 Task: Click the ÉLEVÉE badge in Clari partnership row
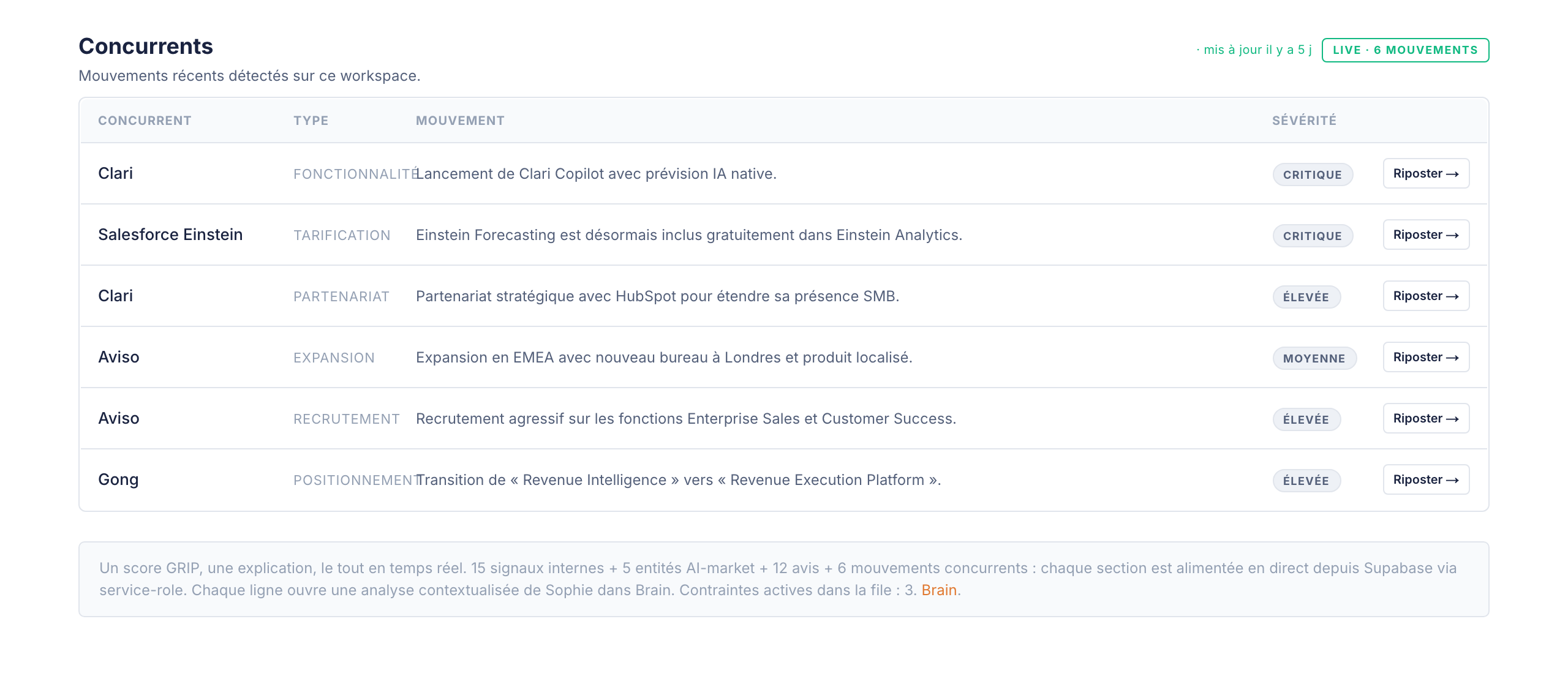pyautogui.click(x=1306, y=297)
